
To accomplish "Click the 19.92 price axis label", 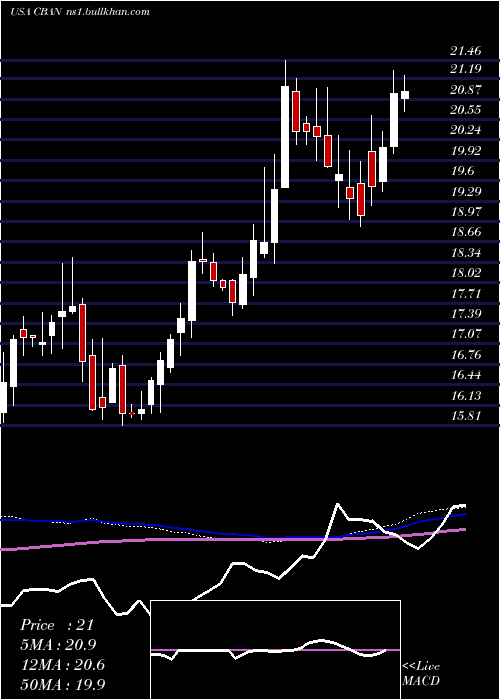I will pyautogui.click(x=466, y=151).
